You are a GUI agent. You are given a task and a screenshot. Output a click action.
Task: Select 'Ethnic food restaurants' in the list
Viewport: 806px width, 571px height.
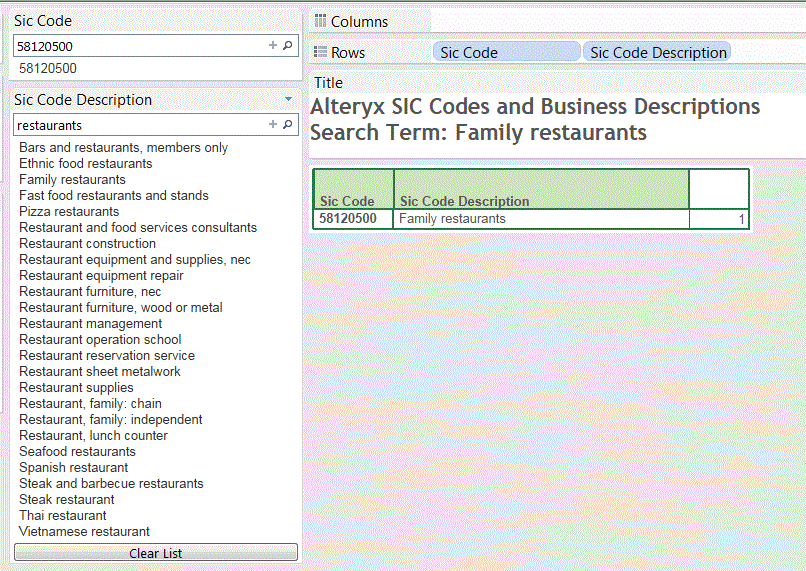click(86, 163)
